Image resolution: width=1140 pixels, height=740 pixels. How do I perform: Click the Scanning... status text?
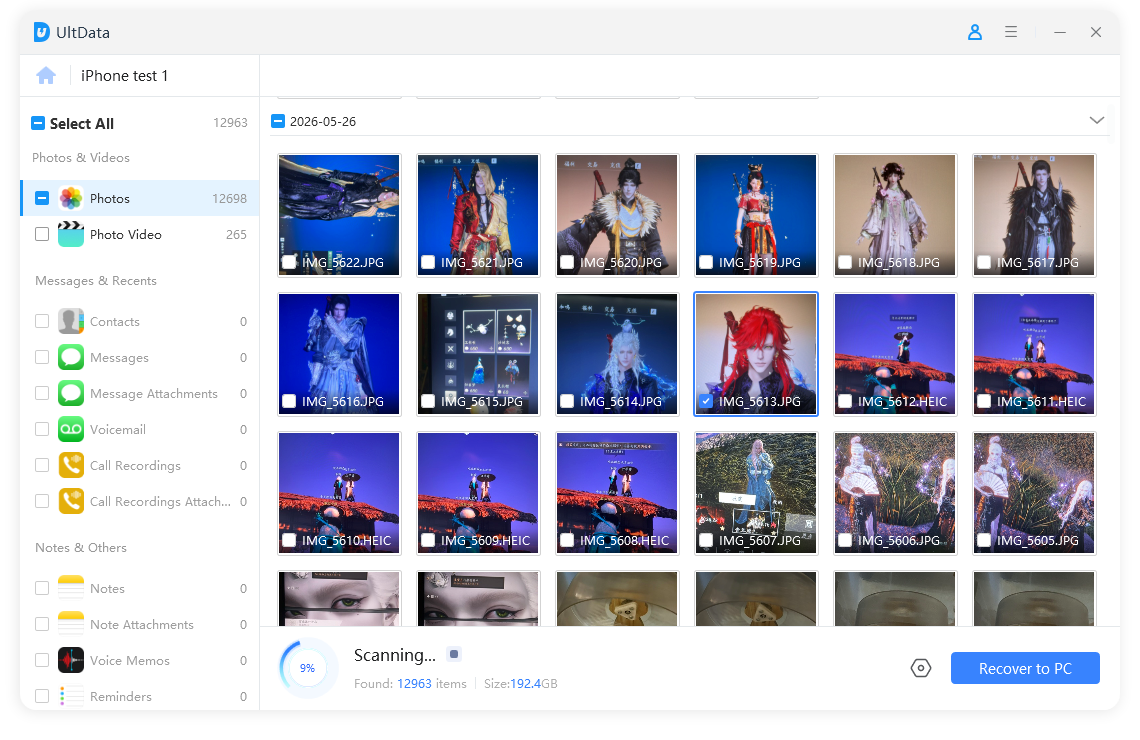[x=395, y=655]
